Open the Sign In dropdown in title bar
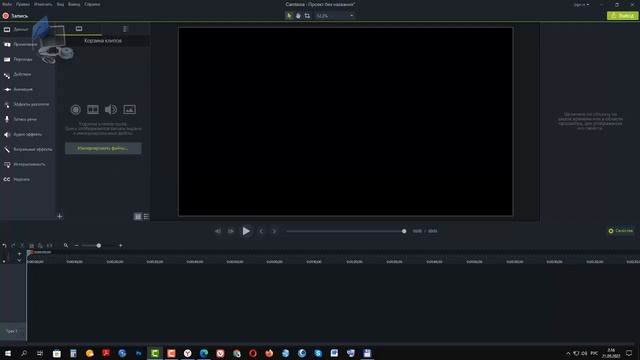This screenshot has width=640, height=360. (581, 4)
